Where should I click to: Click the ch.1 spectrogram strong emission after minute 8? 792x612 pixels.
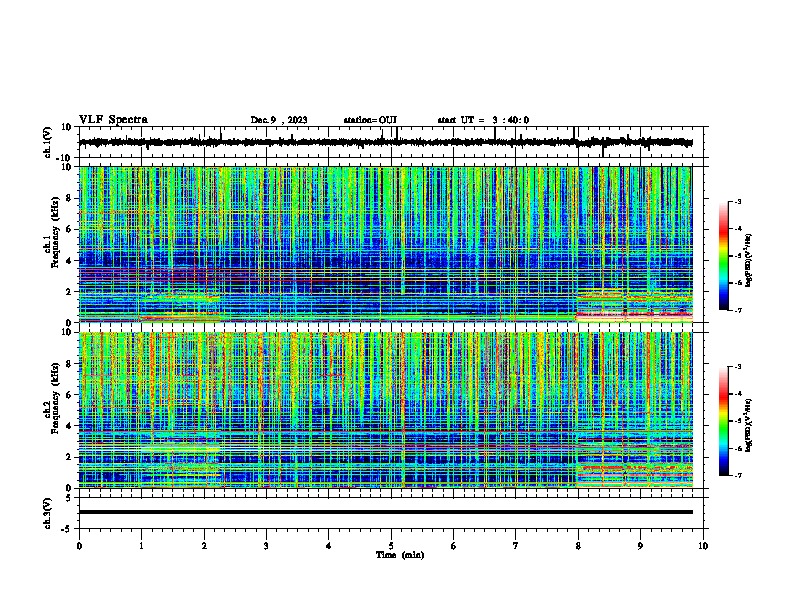[x=634, y=307]
